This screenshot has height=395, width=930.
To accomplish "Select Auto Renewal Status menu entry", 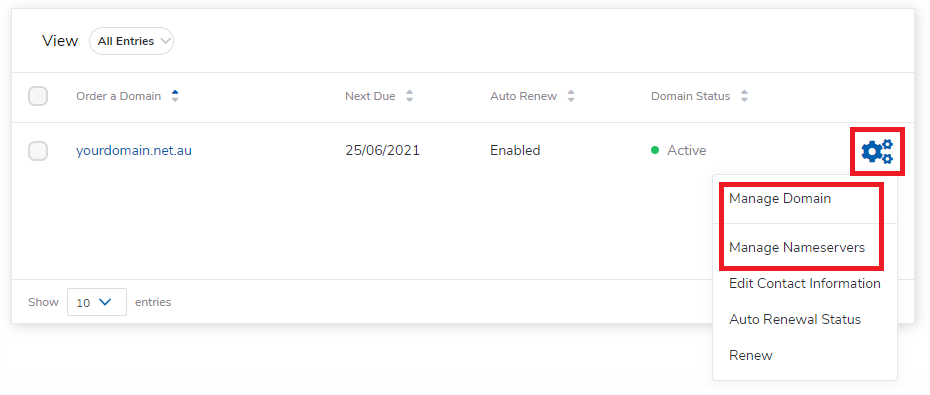I will [795, 320].
